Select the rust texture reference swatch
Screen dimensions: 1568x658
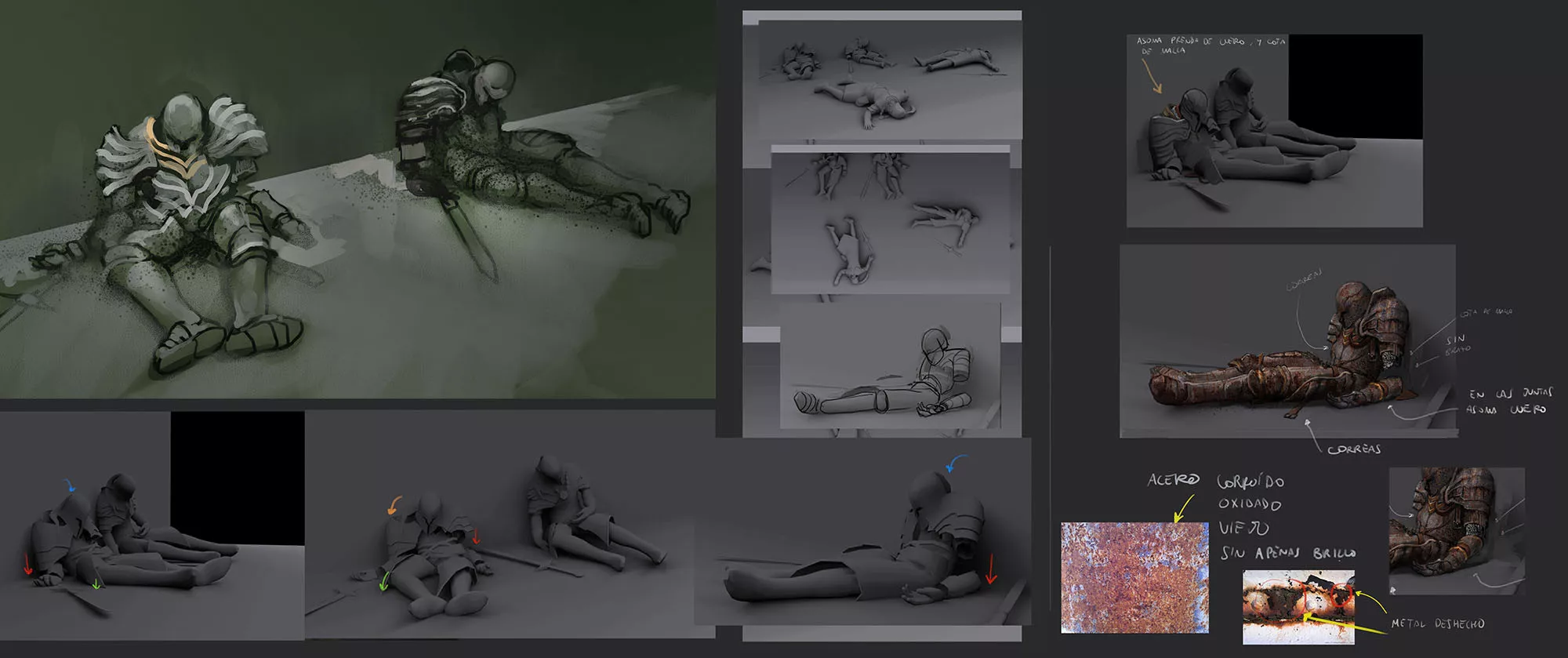pos(1134,577)
